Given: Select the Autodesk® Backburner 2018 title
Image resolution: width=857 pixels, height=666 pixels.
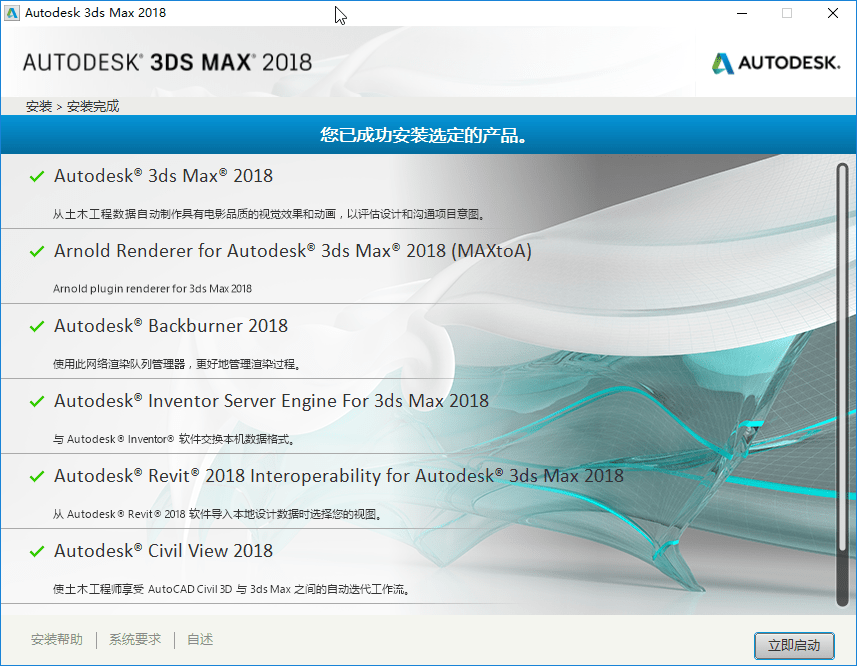Looking at the screenshot, I should [171, 326].
